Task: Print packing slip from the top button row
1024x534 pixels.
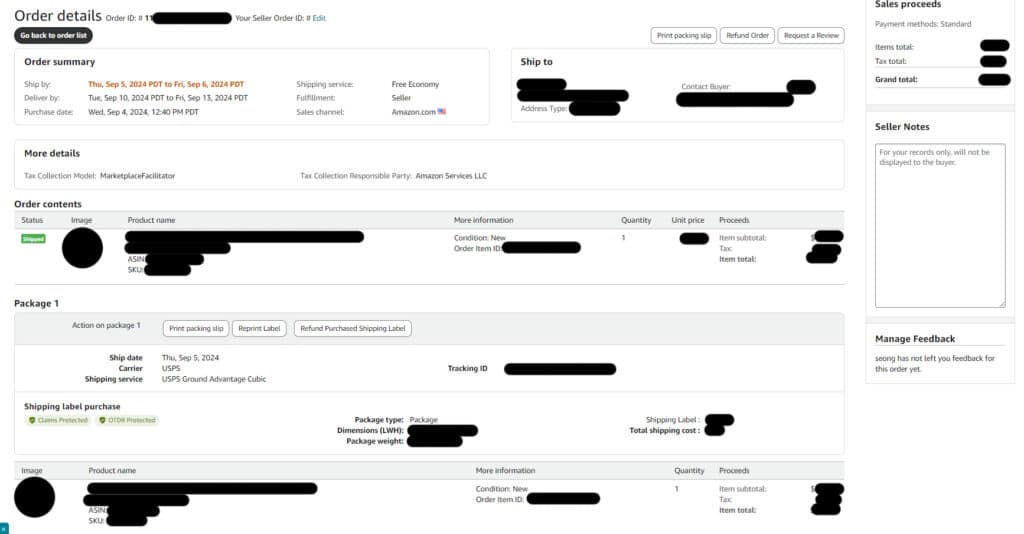Action: coord(684,35)
